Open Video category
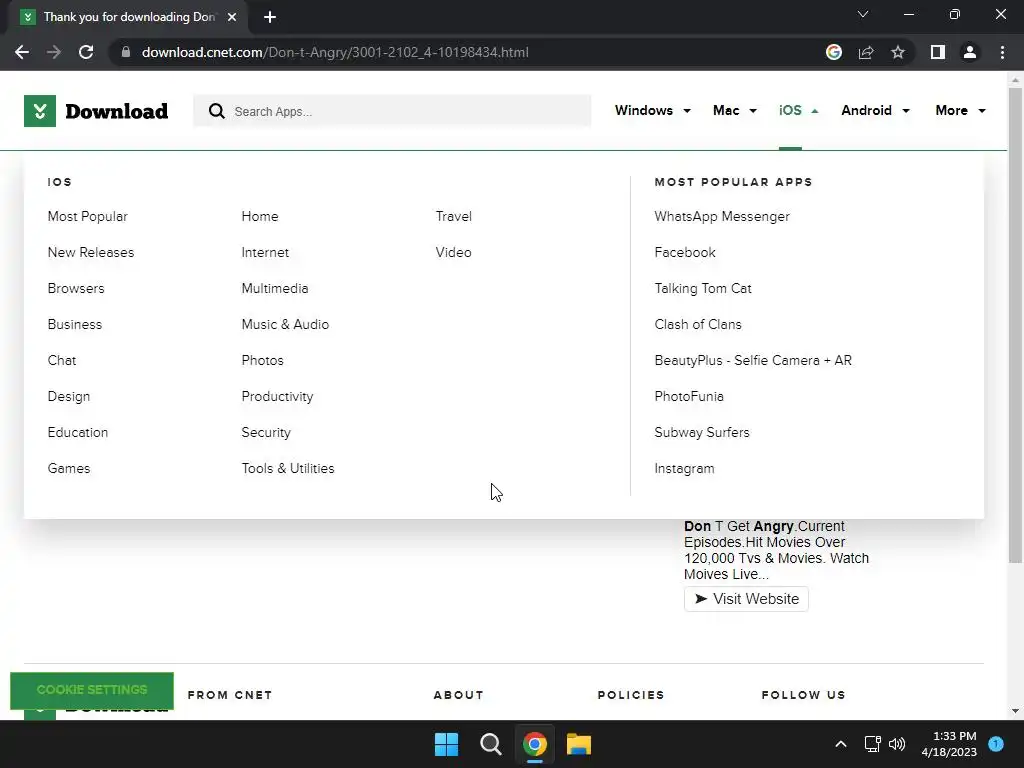The height and width of the screenshot is (768, 1024). click(453, 252)
